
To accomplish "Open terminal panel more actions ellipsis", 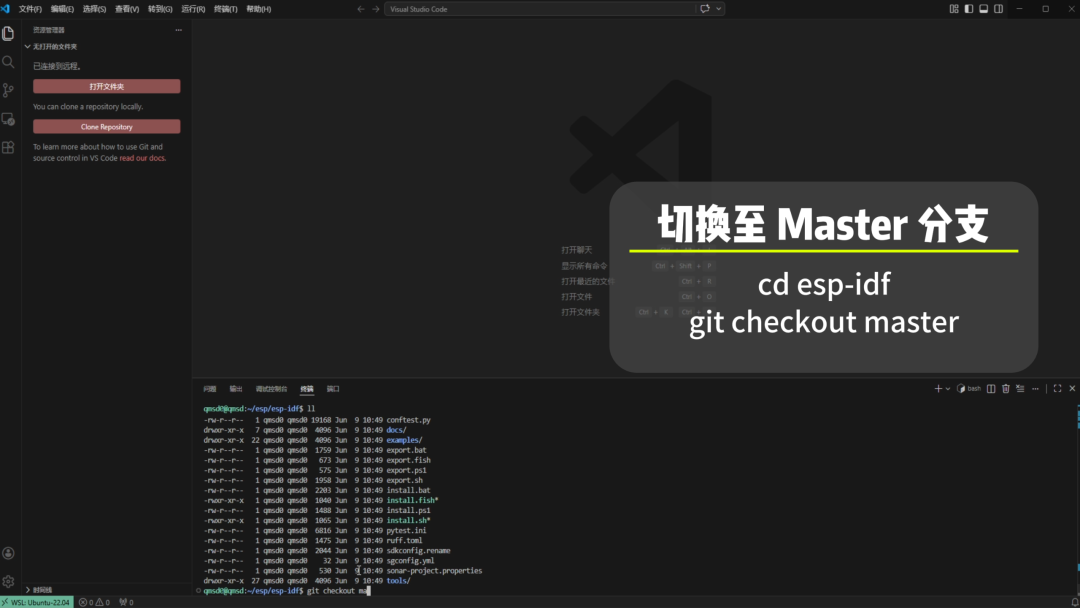I will [x=1035, y=388].
